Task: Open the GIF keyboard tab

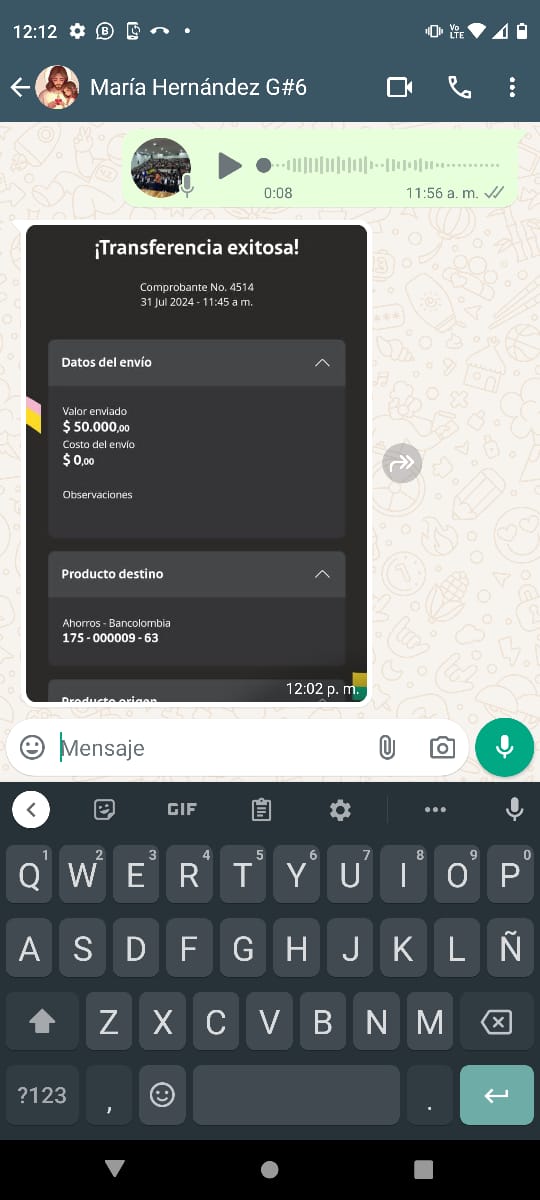Action: point(181,810)
